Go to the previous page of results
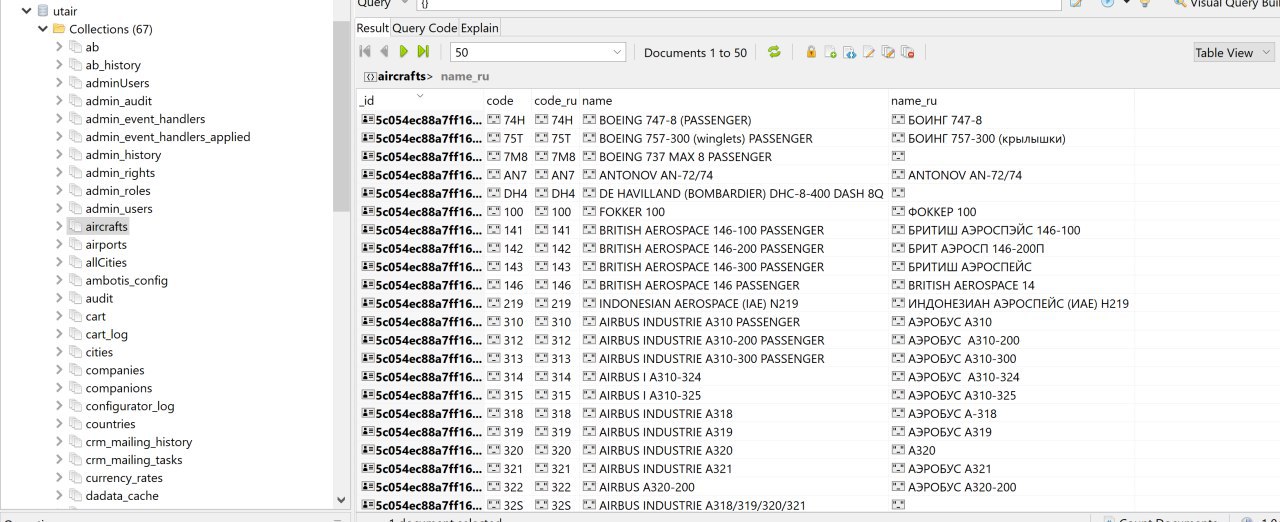Viewport: 1280px width, 522px height. tap(384, 52)
